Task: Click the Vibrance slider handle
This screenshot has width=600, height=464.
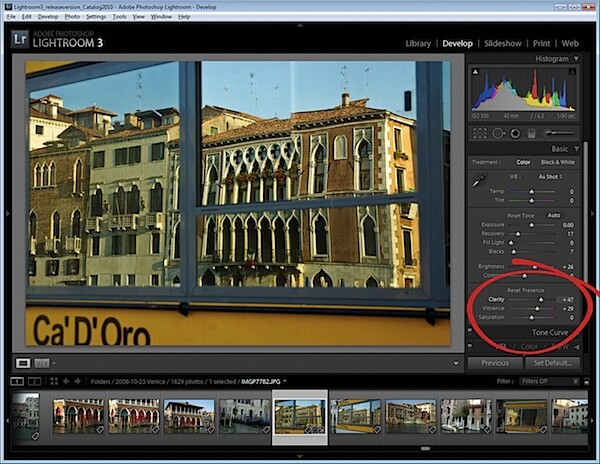Action: (x=537, y=308)
